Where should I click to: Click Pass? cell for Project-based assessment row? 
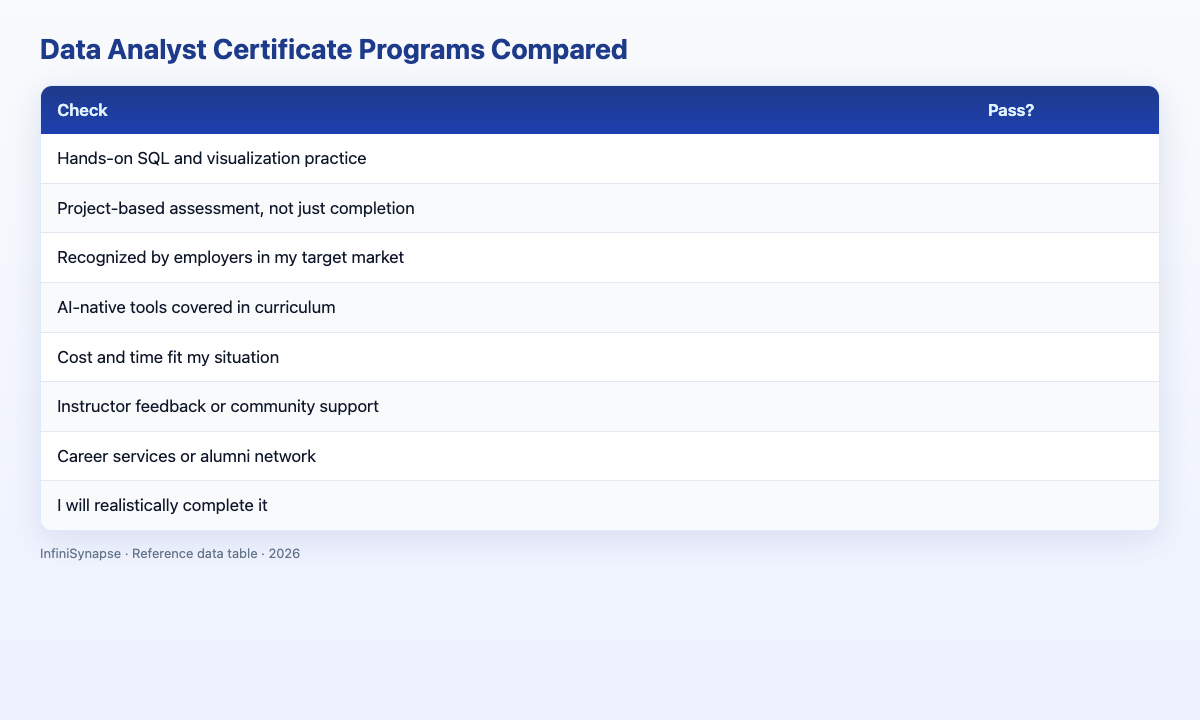(1065, 208)
